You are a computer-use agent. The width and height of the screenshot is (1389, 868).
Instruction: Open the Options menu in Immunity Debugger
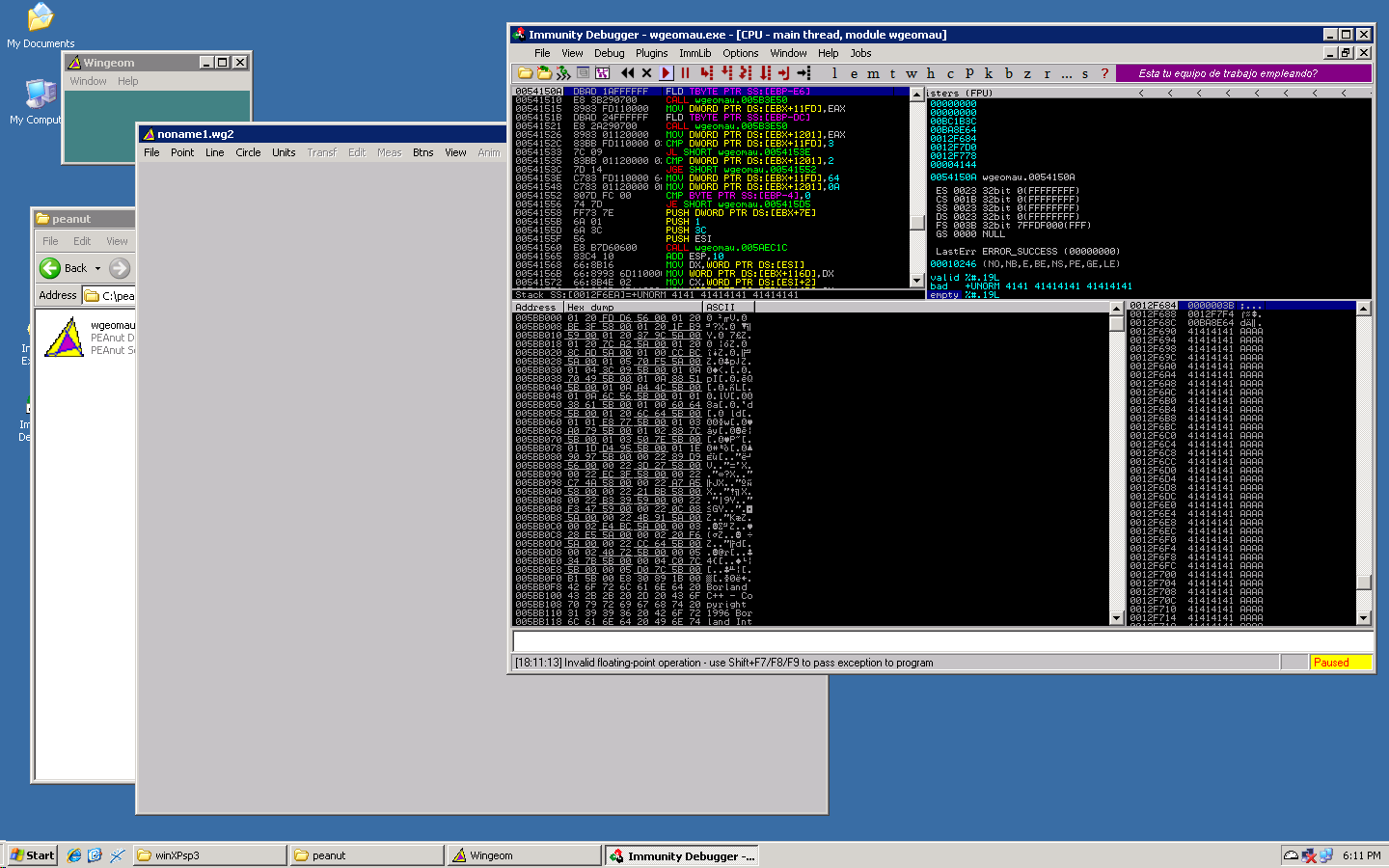click(x=740, y=53)
